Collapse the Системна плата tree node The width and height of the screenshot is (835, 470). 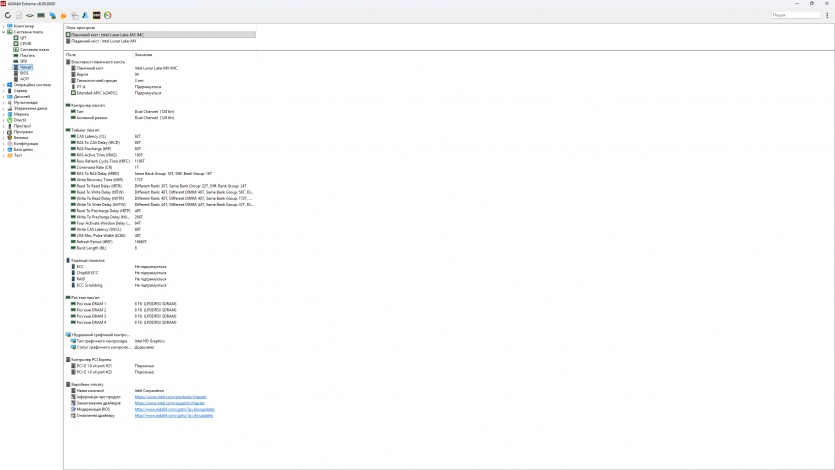point(3,32)
